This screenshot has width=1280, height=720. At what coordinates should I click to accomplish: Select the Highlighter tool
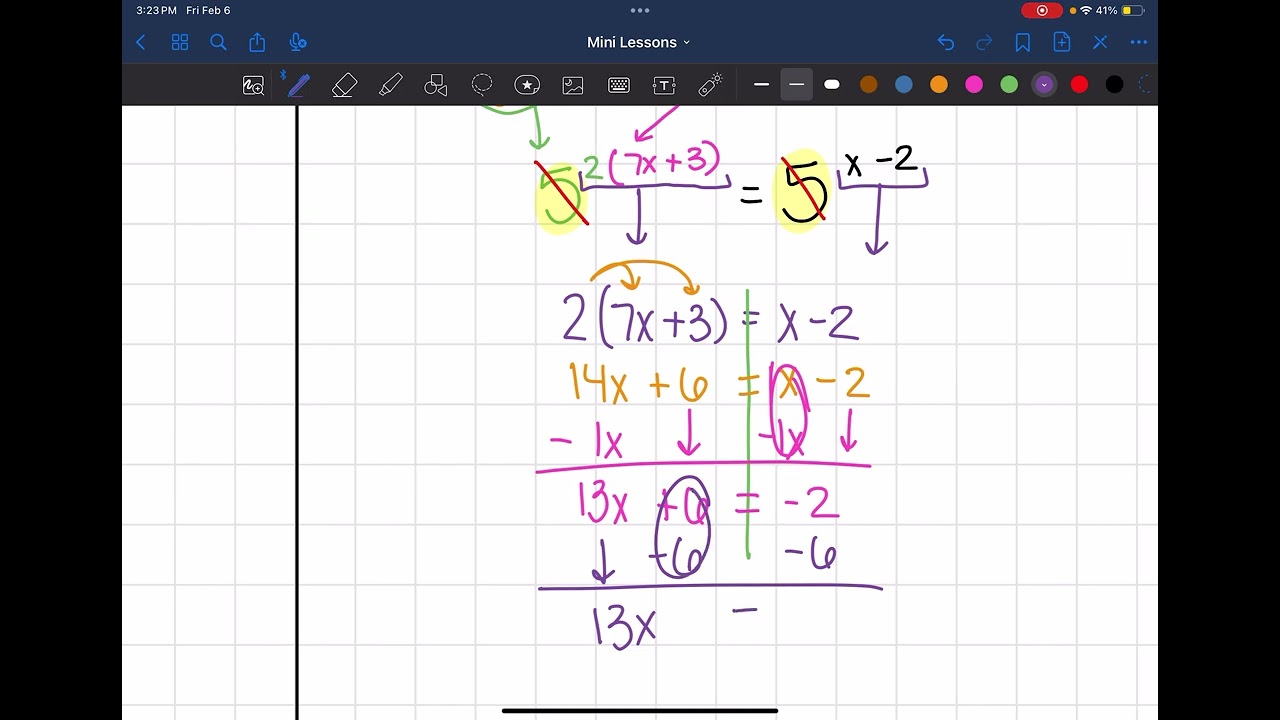pyautogui.click(x=391, y=85)
